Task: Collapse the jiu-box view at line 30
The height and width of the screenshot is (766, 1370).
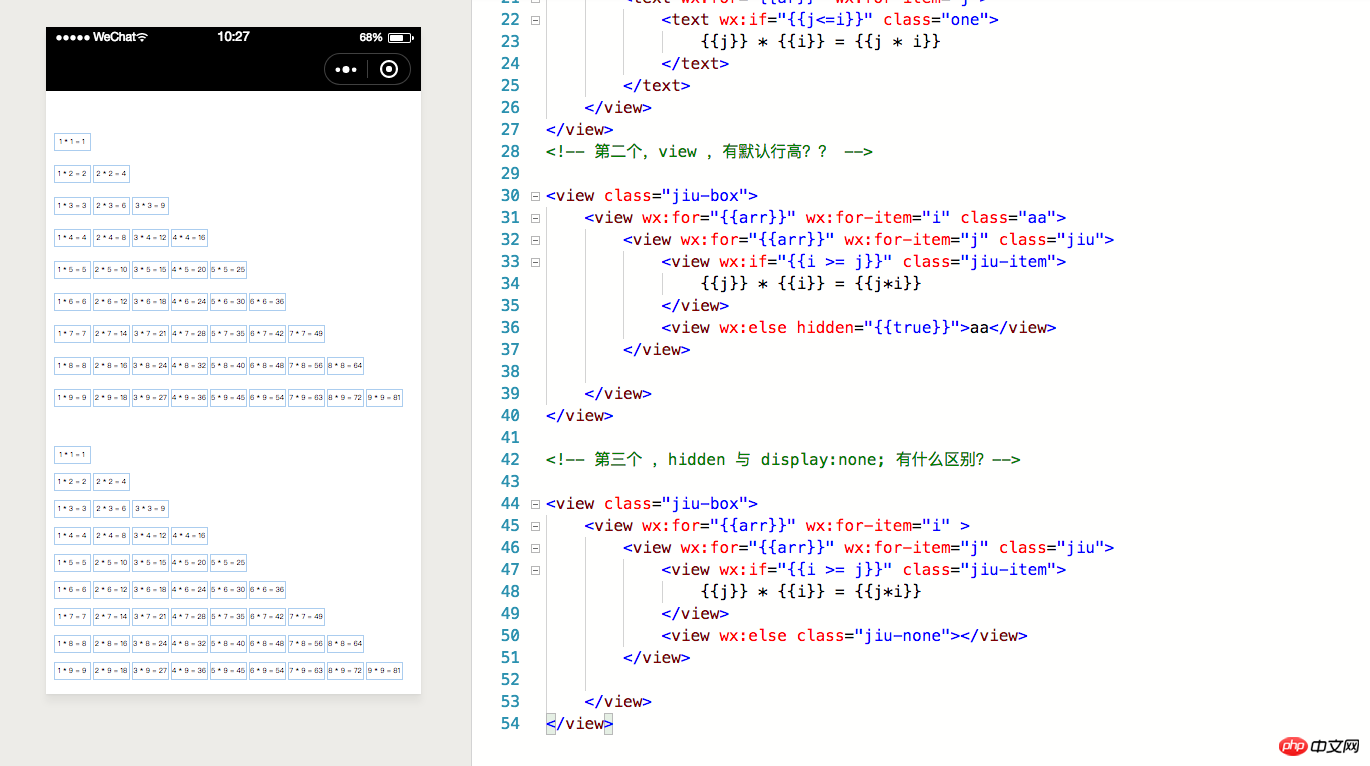Action: 536,195
